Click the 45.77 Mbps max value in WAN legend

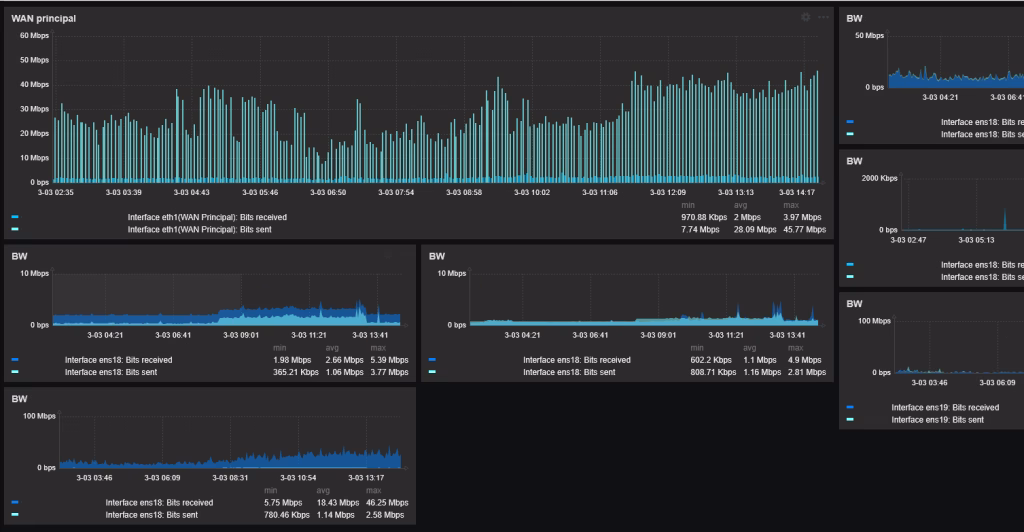tap(802, 229)
